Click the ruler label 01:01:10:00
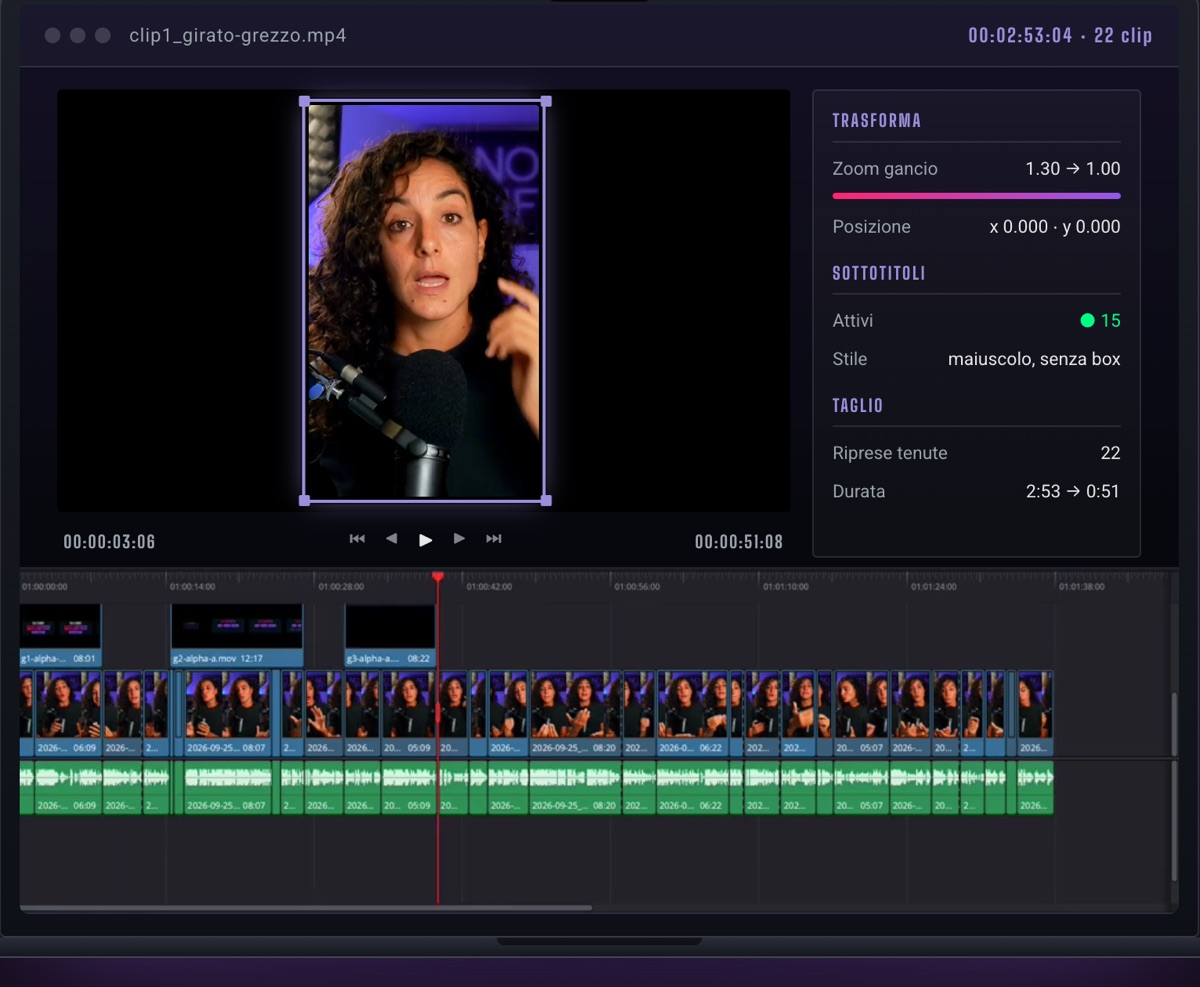Image resolution: width=1200 pixels, height=987 pixels. [786, 587]
